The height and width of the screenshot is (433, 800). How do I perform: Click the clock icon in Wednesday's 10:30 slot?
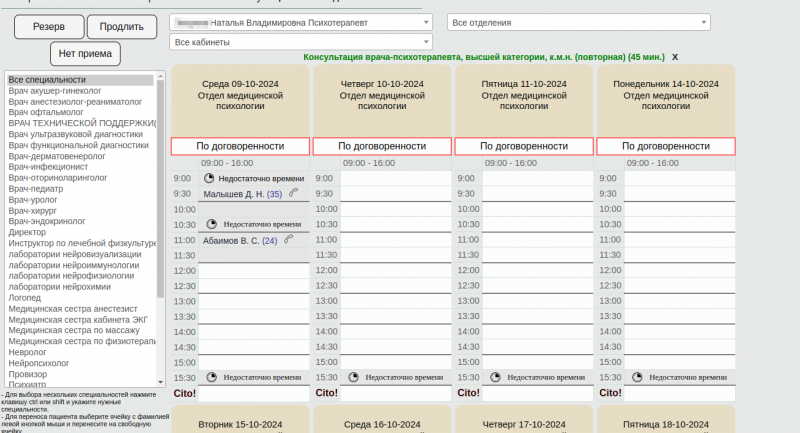point(210,225)
